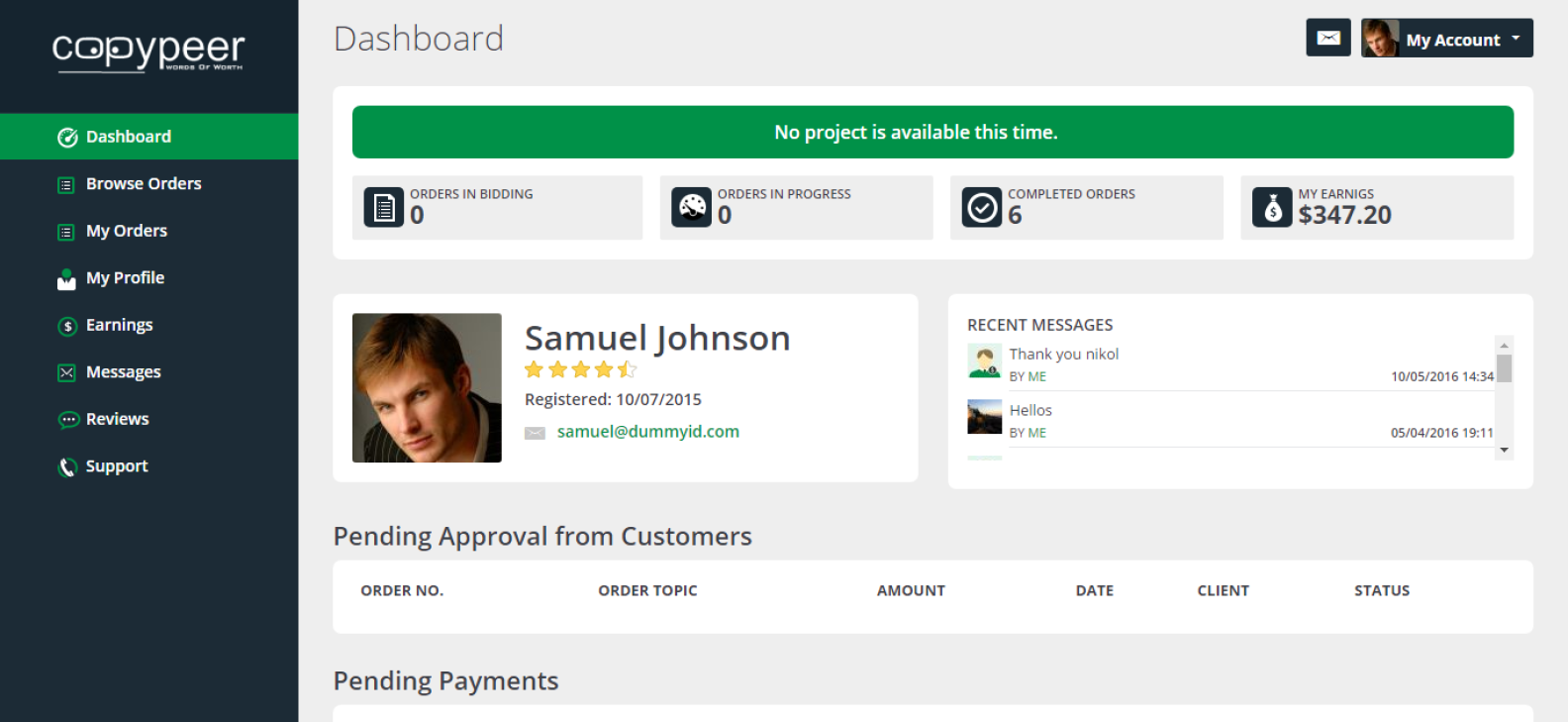1568x722 pixels.
Task: Click the samuel@dummyid.com email link
Action: (647, 432)
